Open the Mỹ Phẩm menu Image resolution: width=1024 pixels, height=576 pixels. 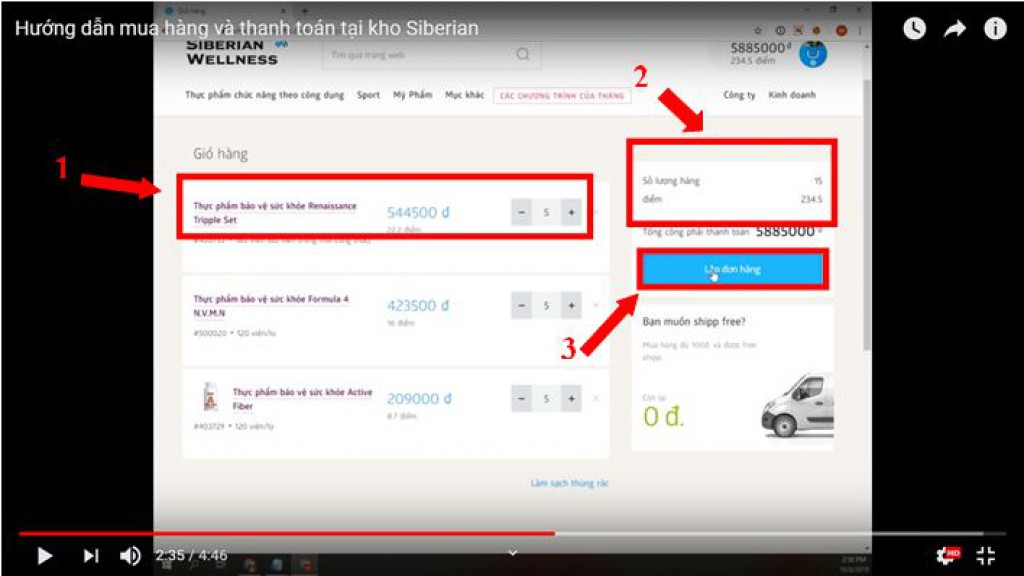(412, 95)
